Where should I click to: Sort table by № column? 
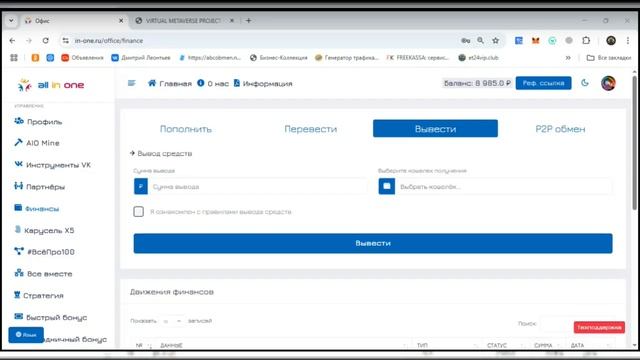(143, 345)
